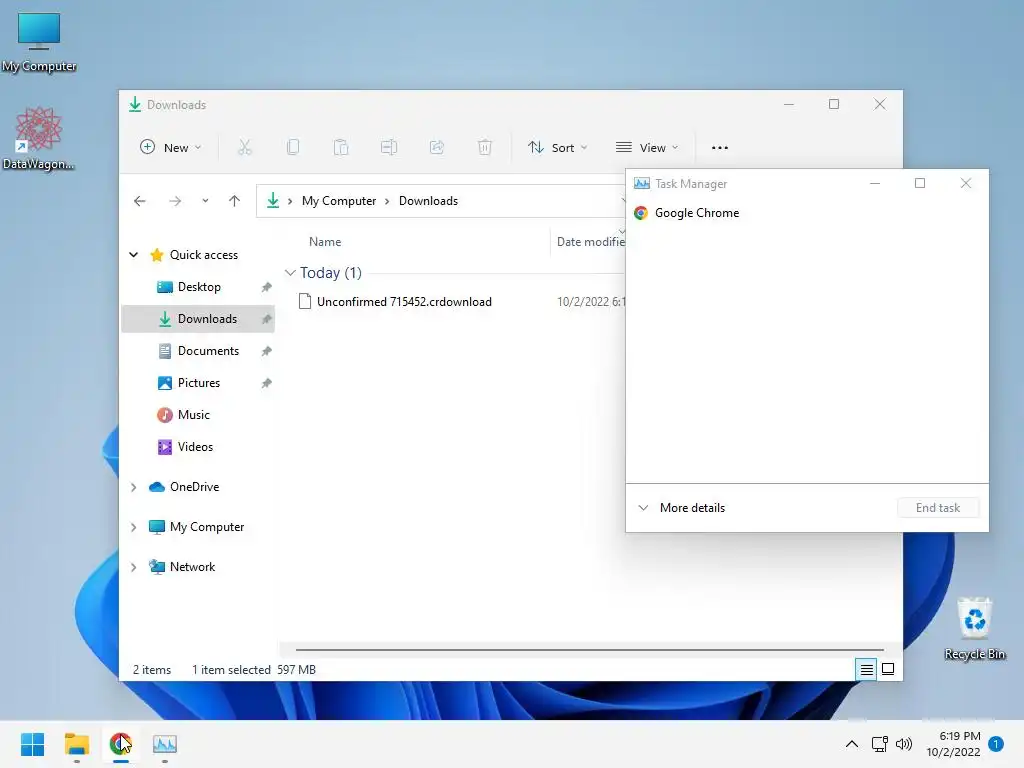Click the 10/2/2022 date modified cell
Viewport: 1024px width, 768px height.
591,302
